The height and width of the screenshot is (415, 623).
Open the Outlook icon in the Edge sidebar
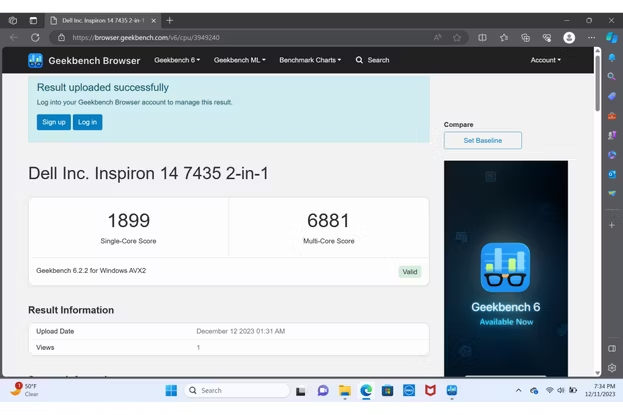(x=612, y=175)
